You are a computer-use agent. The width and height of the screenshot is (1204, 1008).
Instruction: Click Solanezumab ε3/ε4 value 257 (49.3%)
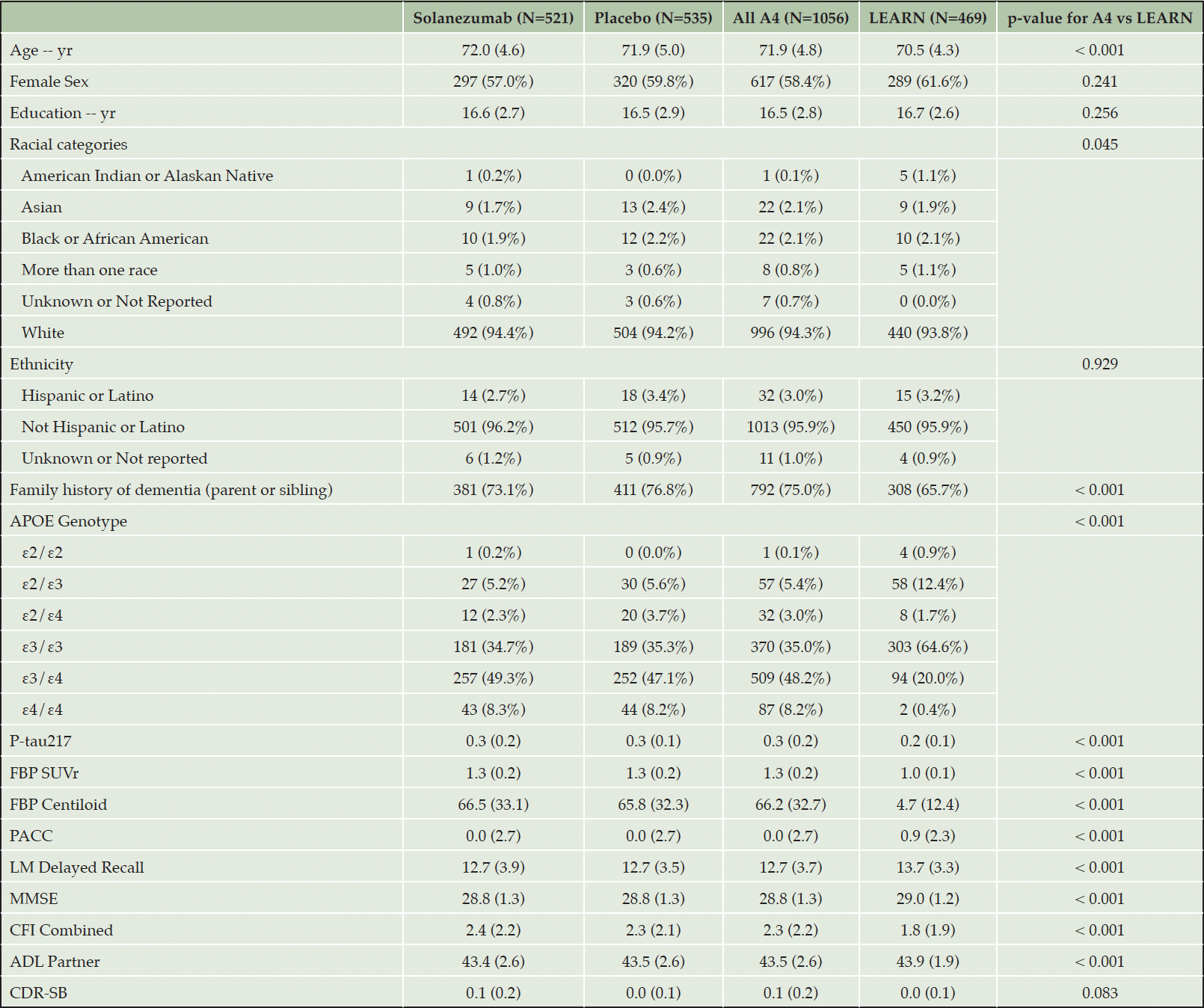pos(494,678)
